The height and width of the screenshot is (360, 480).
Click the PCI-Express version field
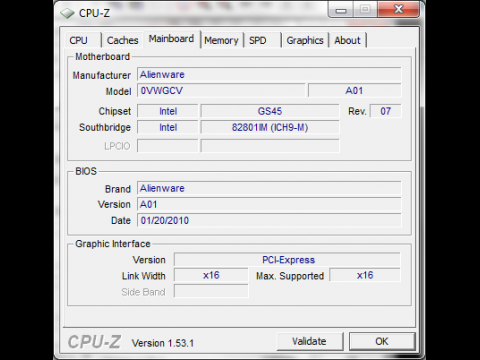[x=287, y=260]
